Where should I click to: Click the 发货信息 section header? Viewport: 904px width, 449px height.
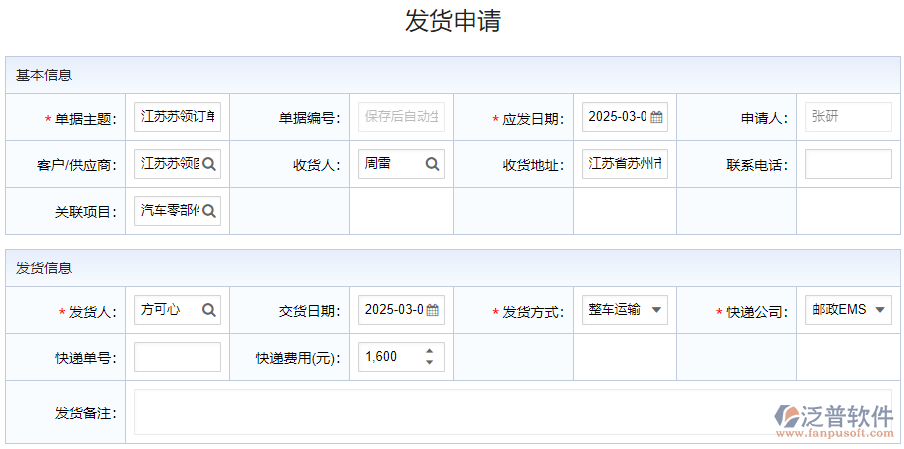[44, 268]
